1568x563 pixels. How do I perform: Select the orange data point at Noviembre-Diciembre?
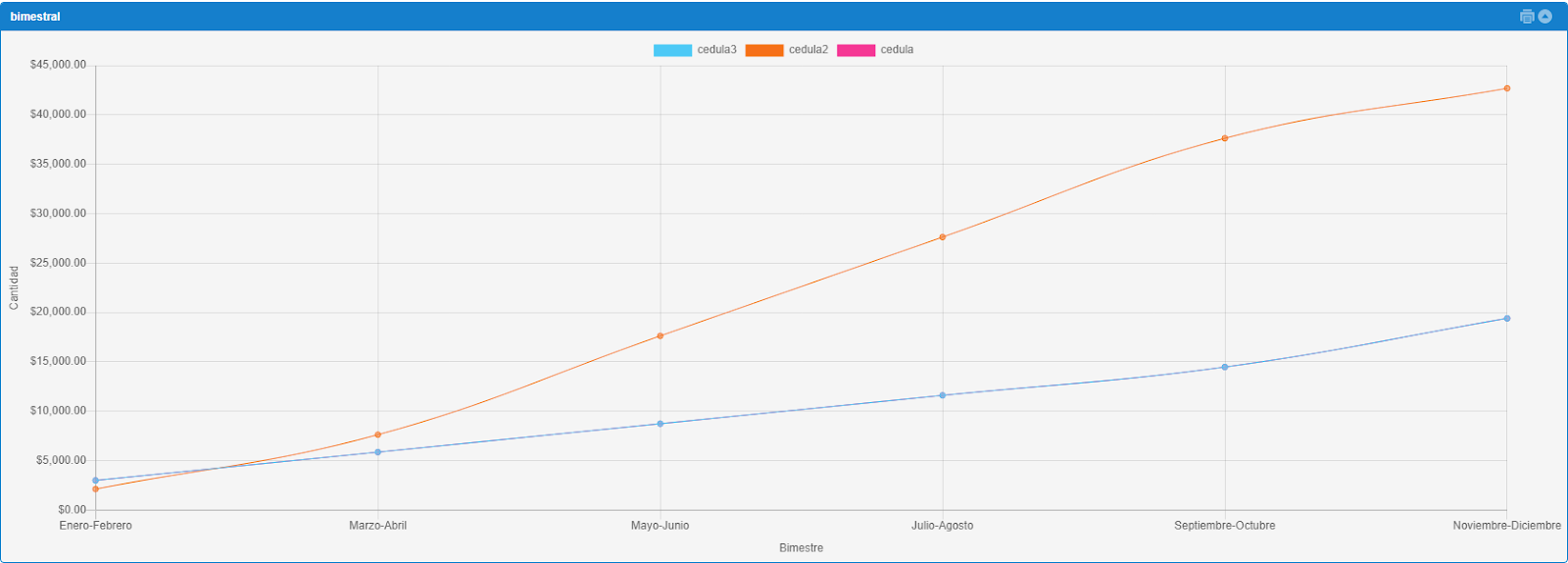(x=1507, y=88)
